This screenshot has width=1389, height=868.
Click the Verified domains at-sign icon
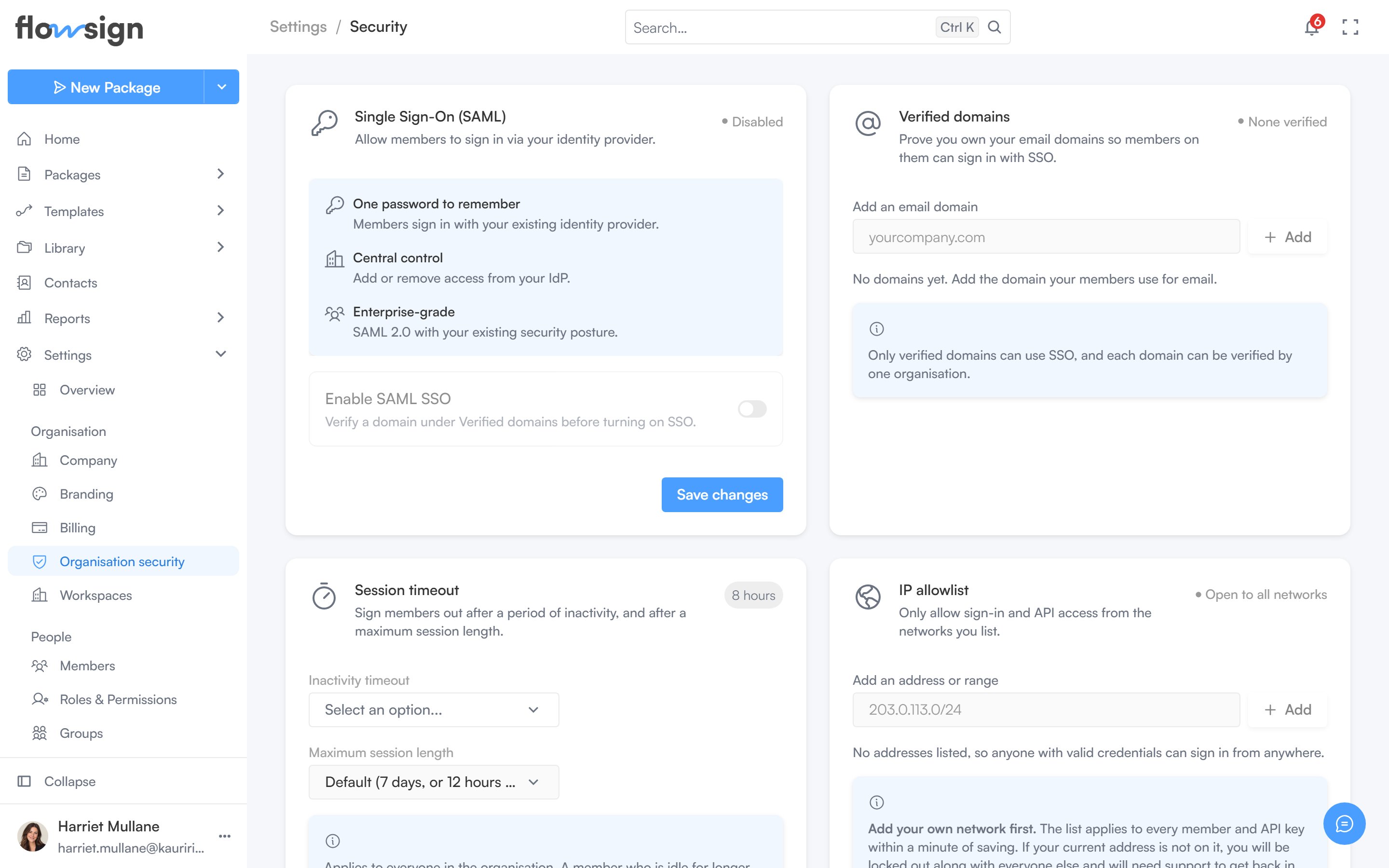[868, 123]
